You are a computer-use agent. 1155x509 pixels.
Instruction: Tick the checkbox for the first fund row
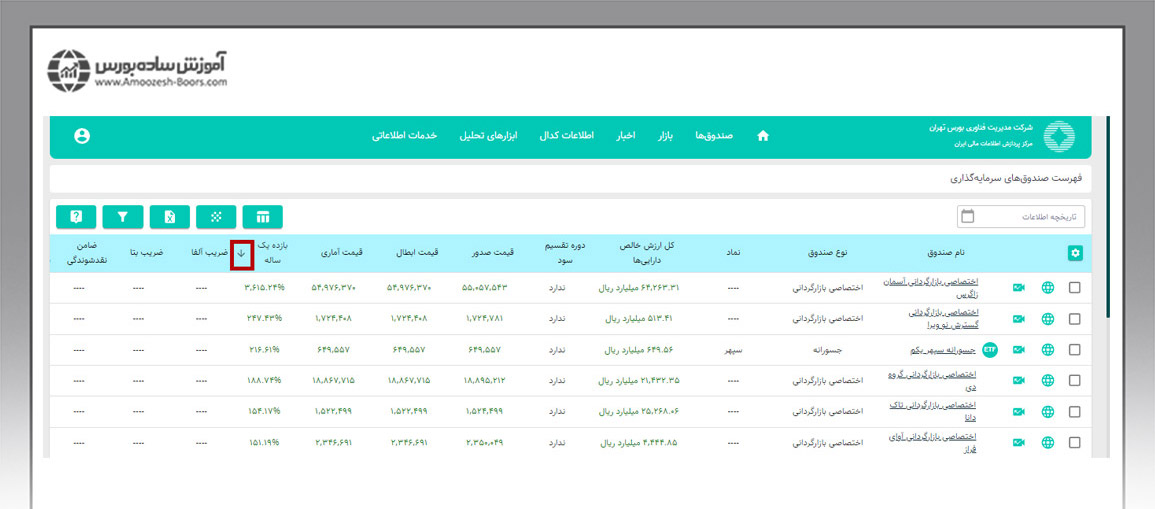(1075, 288)
